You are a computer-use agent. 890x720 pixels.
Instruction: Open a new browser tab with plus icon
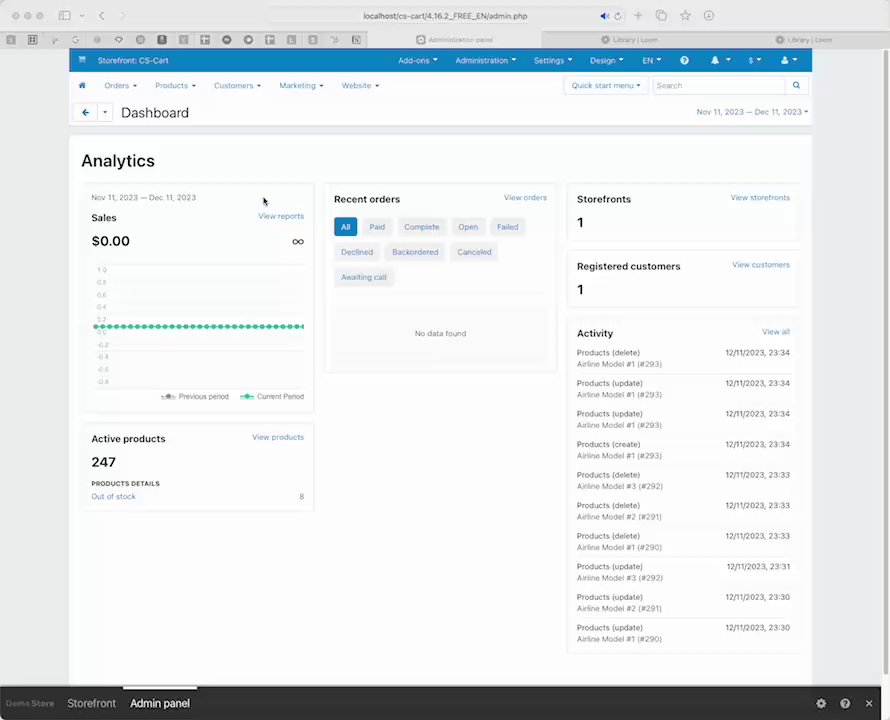[638, 15]
